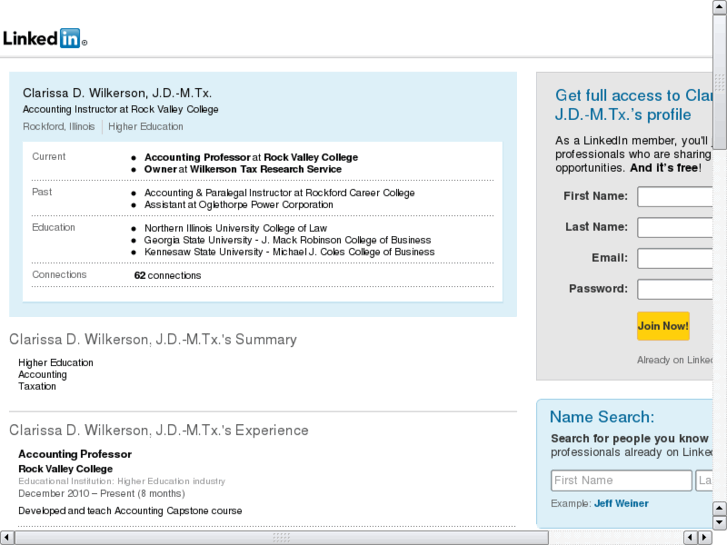Click horizontal scrollbar left arrow at far left
Image resolution: width=727 pixels, height=545 pixels.
coord(7,538)
